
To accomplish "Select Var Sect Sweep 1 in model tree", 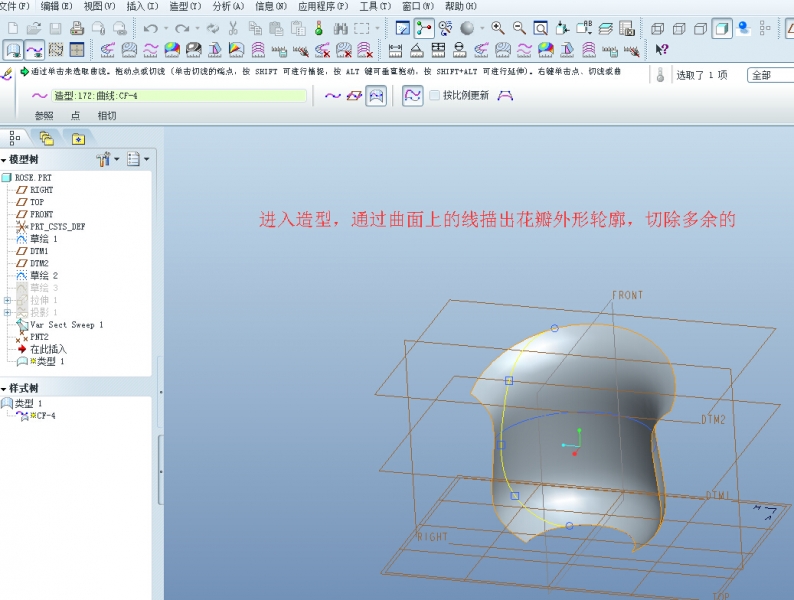I will pos(66,325).
